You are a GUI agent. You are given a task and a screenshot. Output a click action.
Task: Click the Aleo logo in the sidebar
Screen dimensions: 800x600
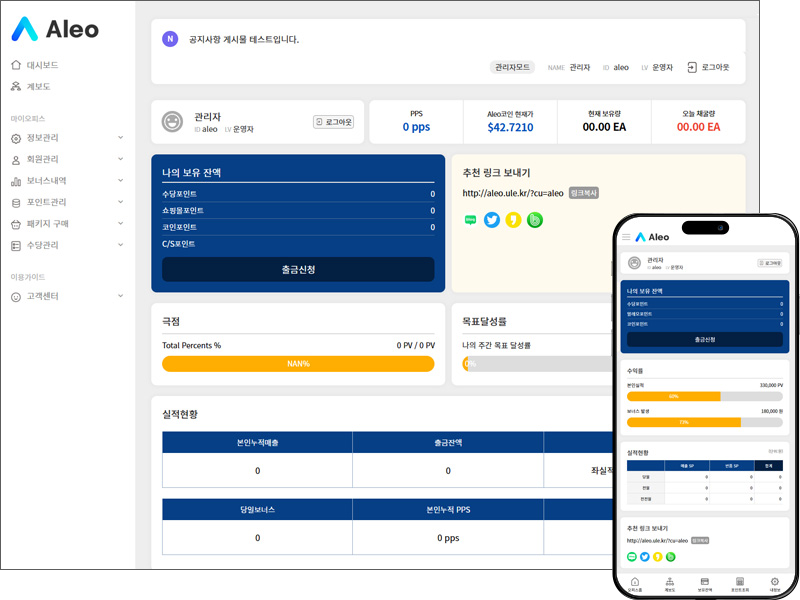(x=55, y=29)
